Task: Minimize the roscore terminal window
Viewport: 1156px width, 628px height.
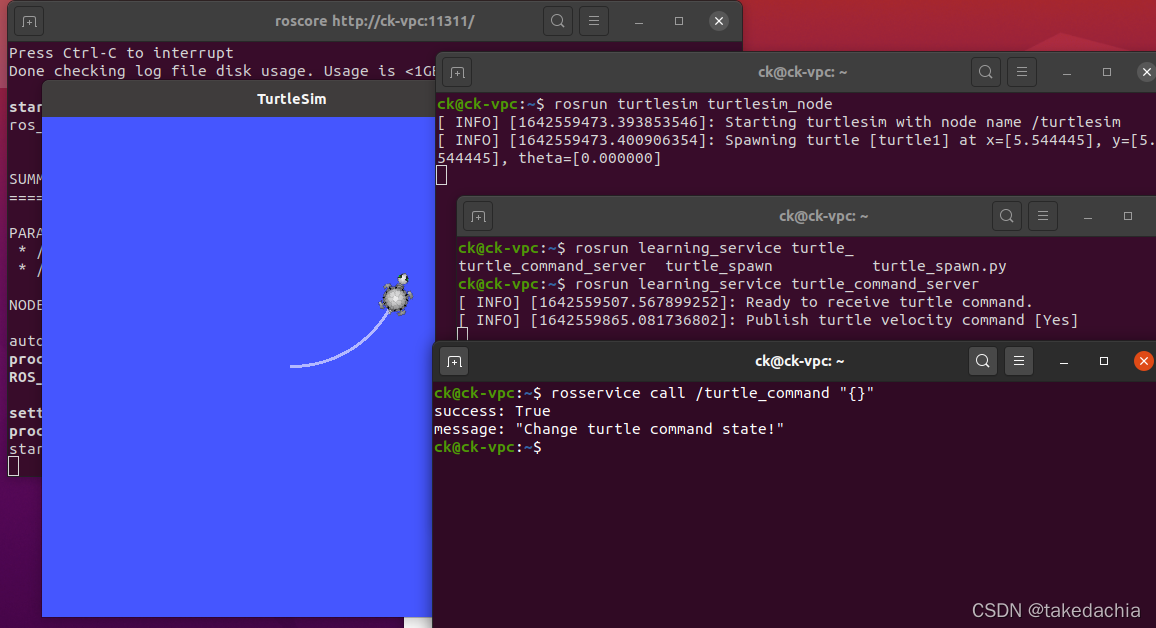Action: click(639, 22)
